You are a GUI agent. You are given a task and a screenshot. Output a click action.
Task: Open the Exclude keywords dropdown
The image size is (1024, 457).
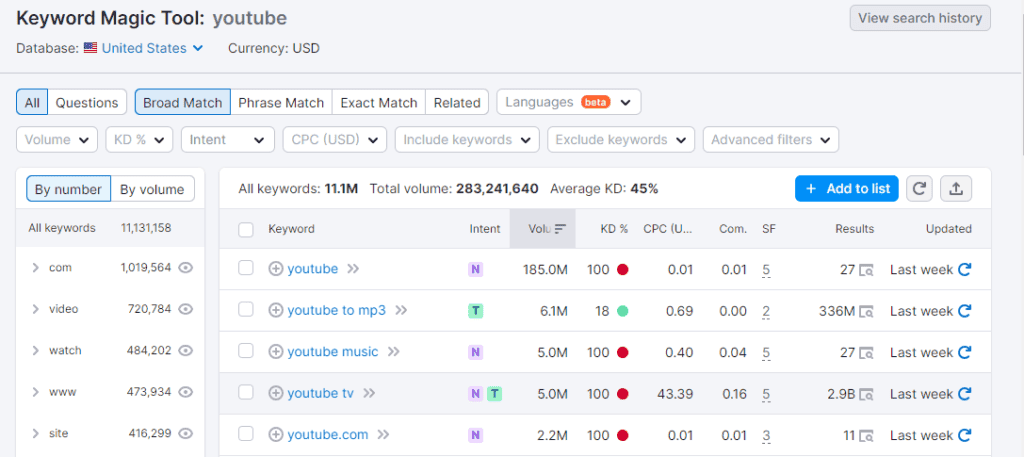point(621,140)
